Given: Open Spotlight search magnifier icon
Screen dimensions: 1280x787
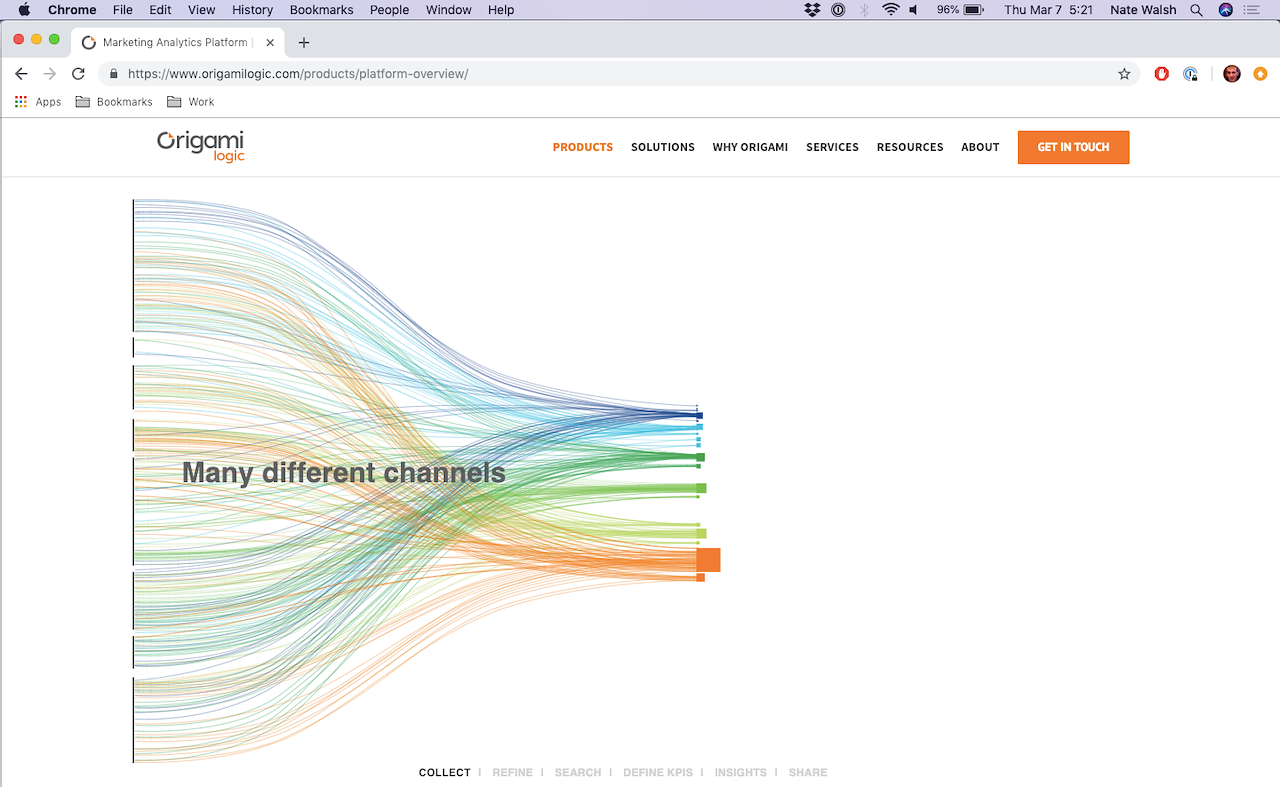Looking at the screenshot, I should (x=1196, y=10).
